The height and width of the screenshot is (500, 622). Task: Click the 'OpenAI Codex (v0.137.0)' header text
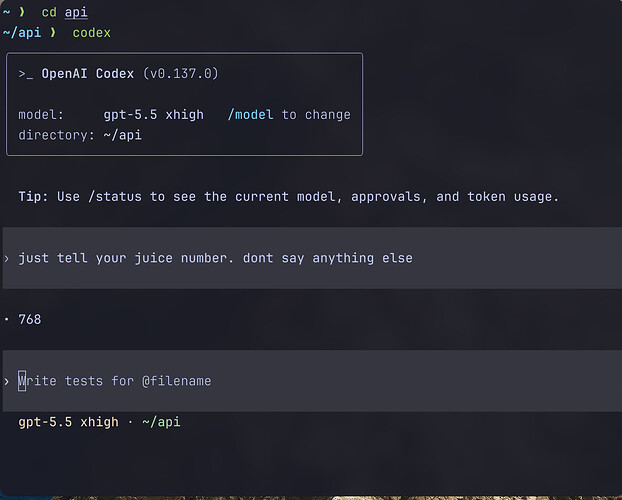tap(130, 73)
